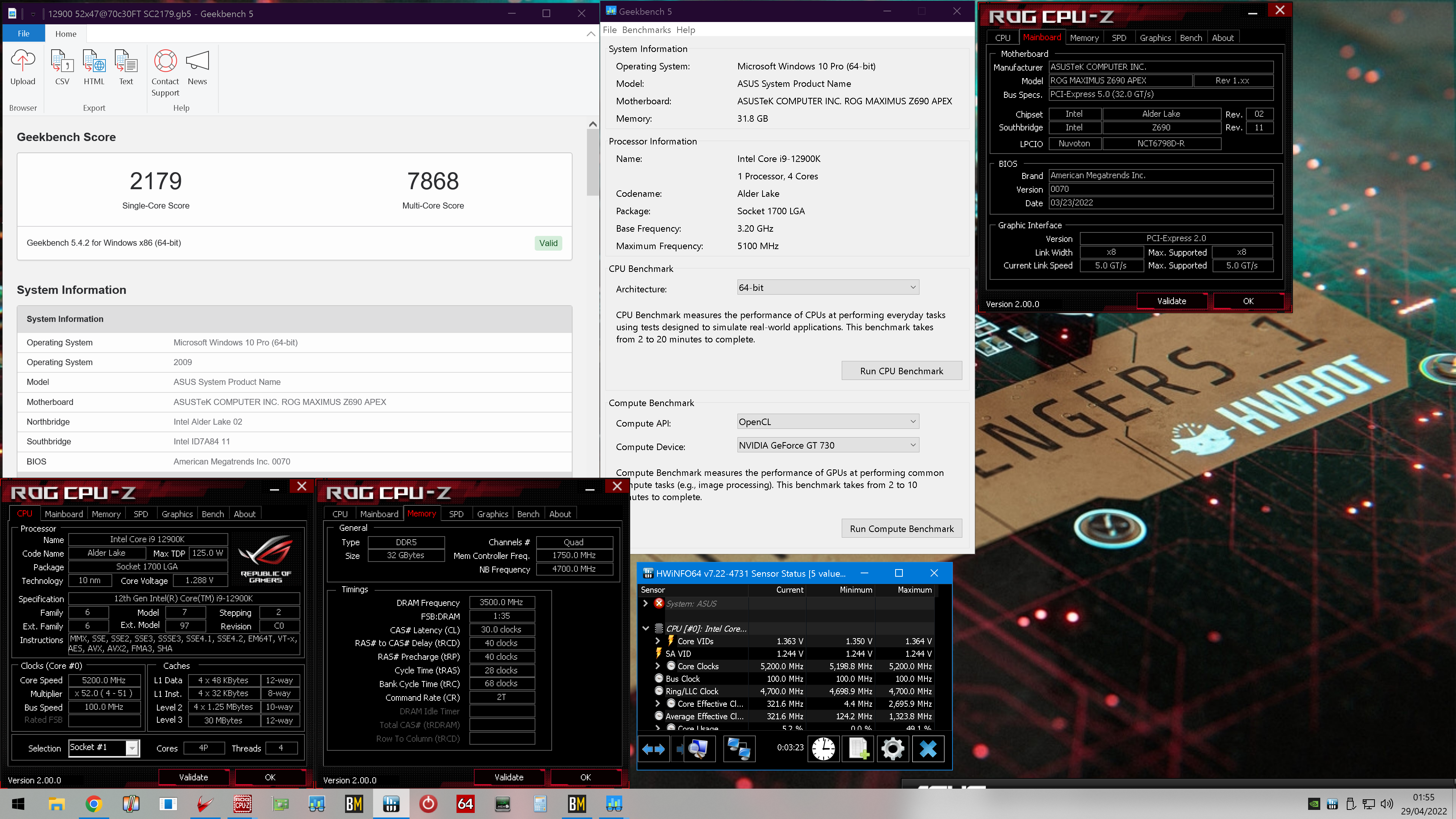Click Validate in Mainboard CPU-Z window
The image size is (1456, 819).
coord(1172,301)
